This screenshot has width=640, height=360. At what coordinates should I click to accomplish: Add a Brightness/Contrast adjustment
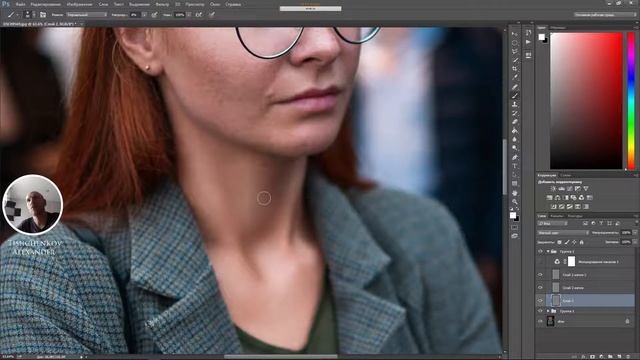(553, 189)
